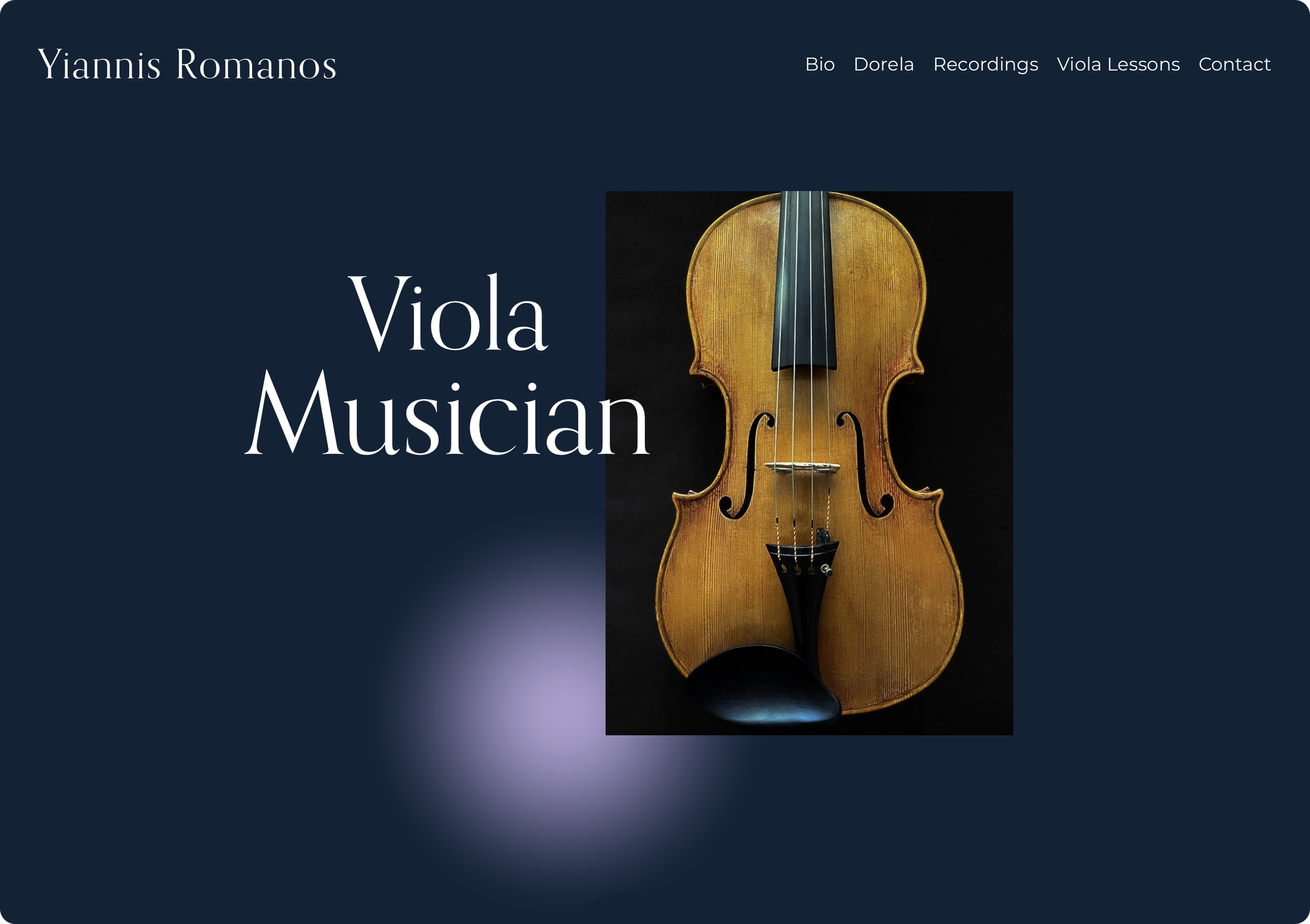Viewport: 1310px width, 924px height.
Task: Click the viola's wooden bridge
Action: [x=802, y=467]
